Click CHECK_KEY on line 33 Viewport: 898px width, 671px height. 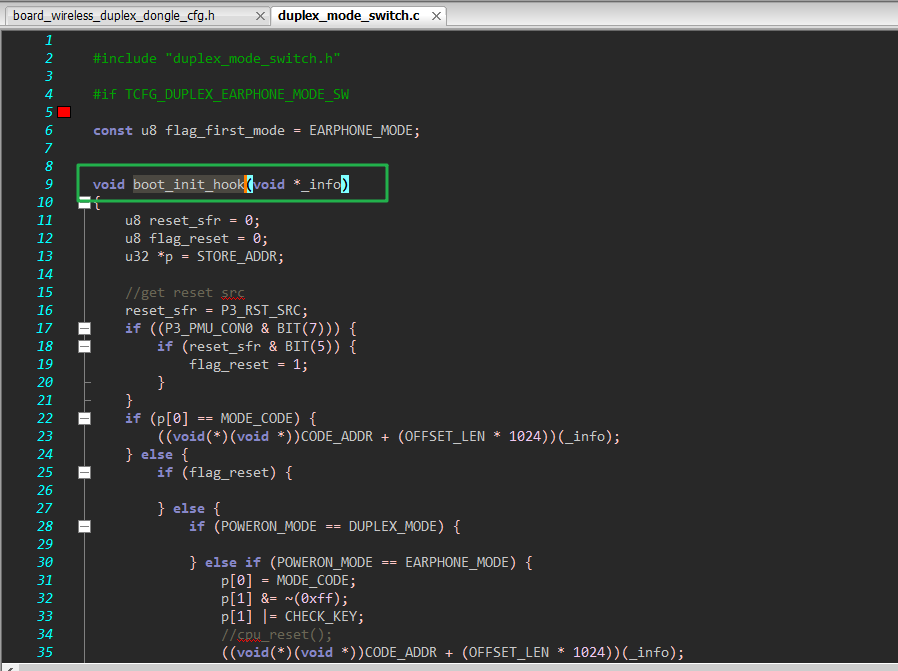(x=321, y=617)
